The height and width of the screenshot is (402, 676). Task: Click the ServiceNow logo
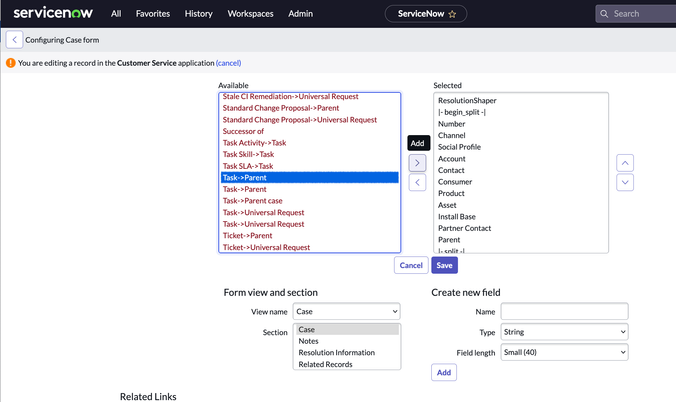click(x=53, y=13)
